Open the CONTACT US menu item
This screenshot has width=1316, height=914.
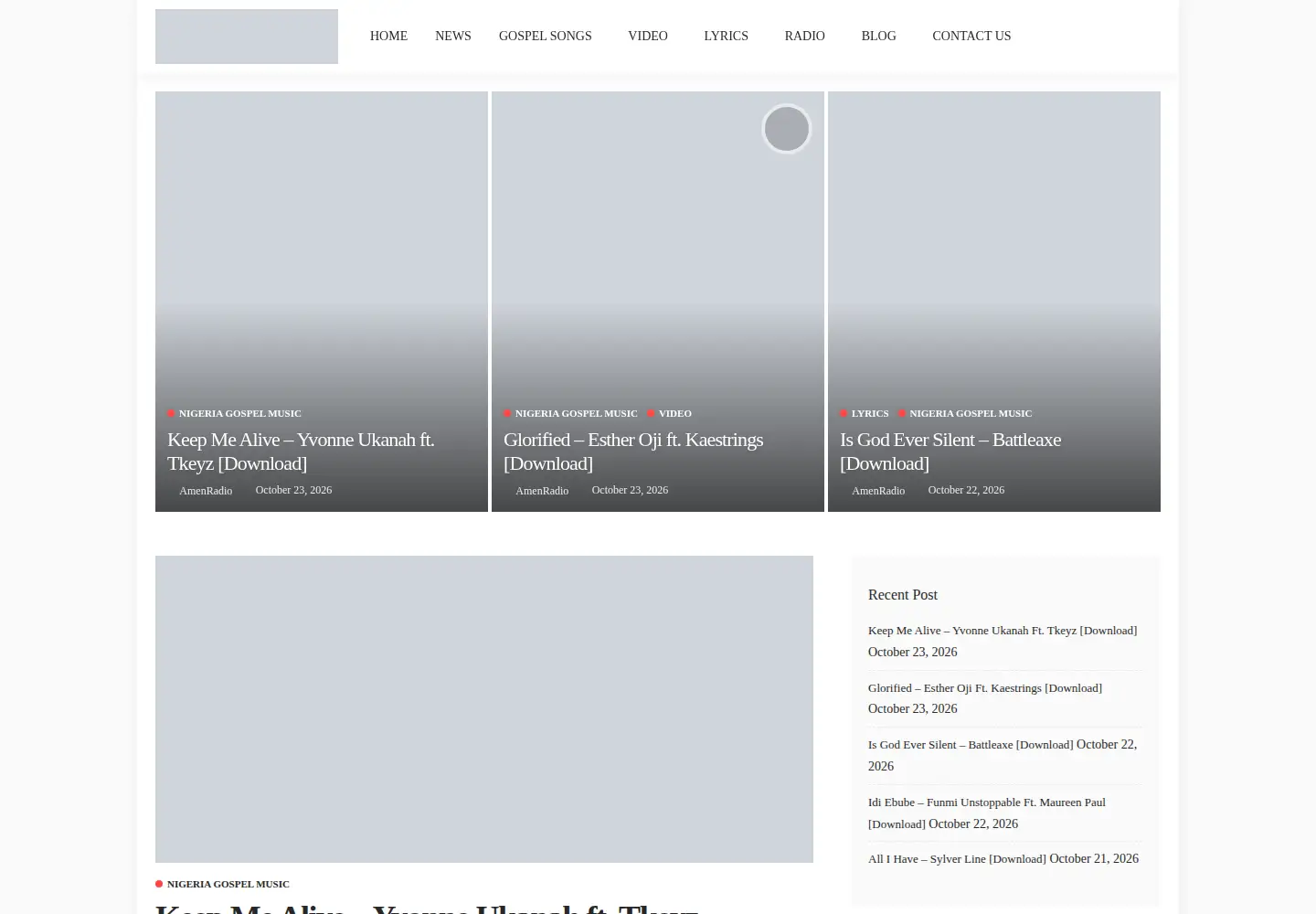(971, 37)
